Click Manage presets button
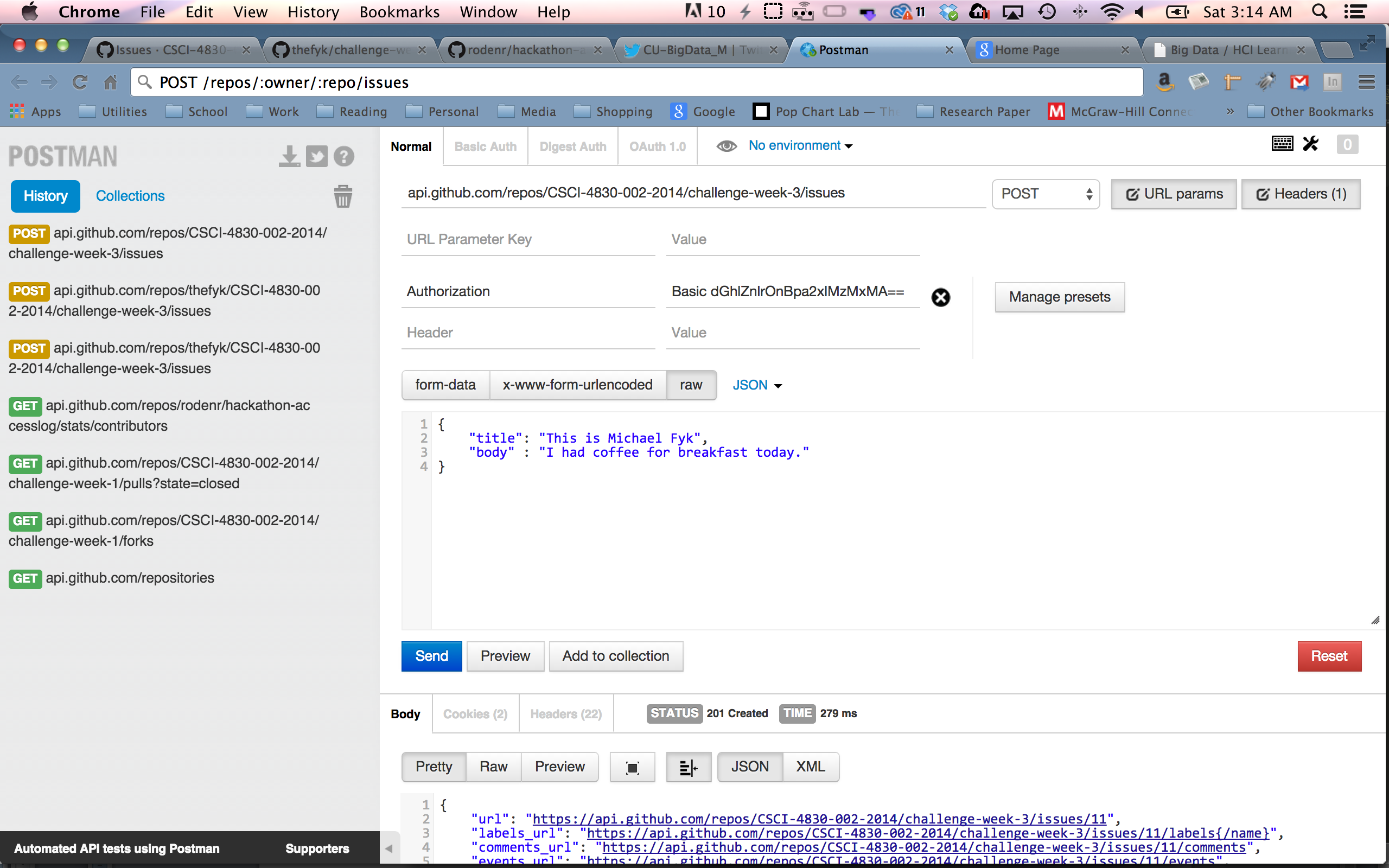Screen dimensions: 1389x868 point(1060,297)
